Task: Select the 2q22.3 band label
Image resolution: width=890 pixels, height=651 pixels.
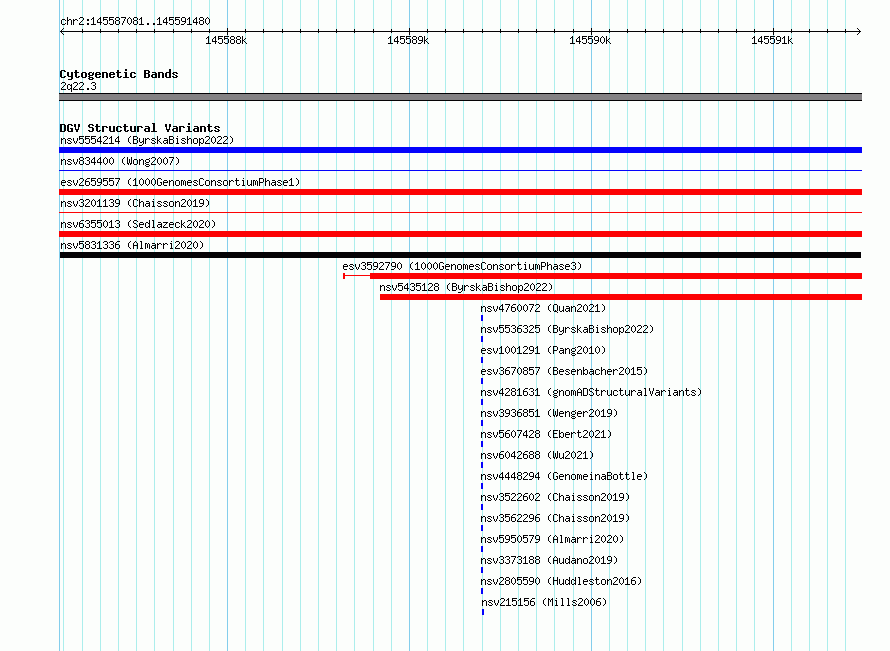Action: (x=78, y=86)
